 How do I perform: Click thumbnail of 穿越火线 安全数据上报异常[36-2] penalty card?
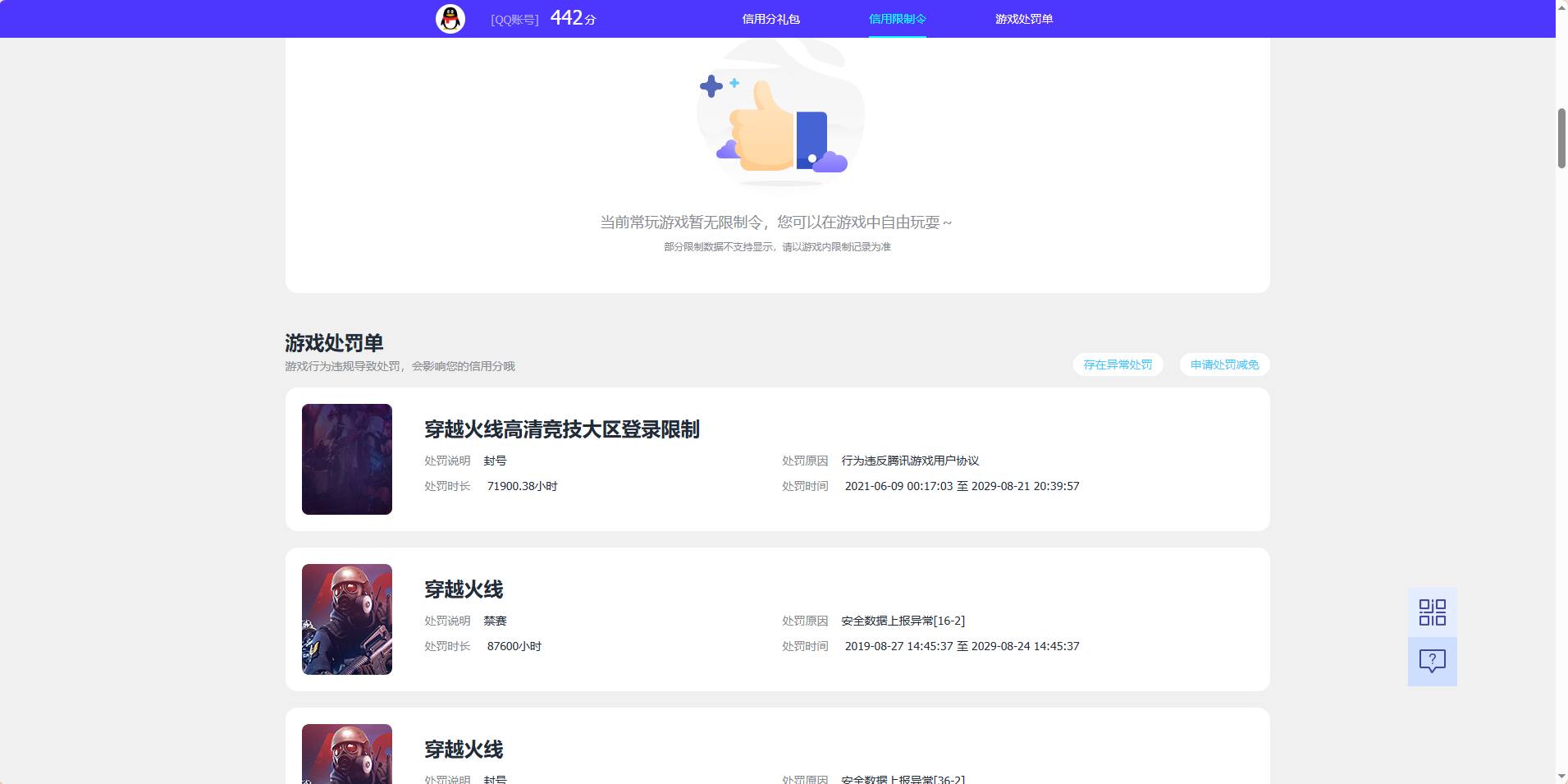[347, 754]
